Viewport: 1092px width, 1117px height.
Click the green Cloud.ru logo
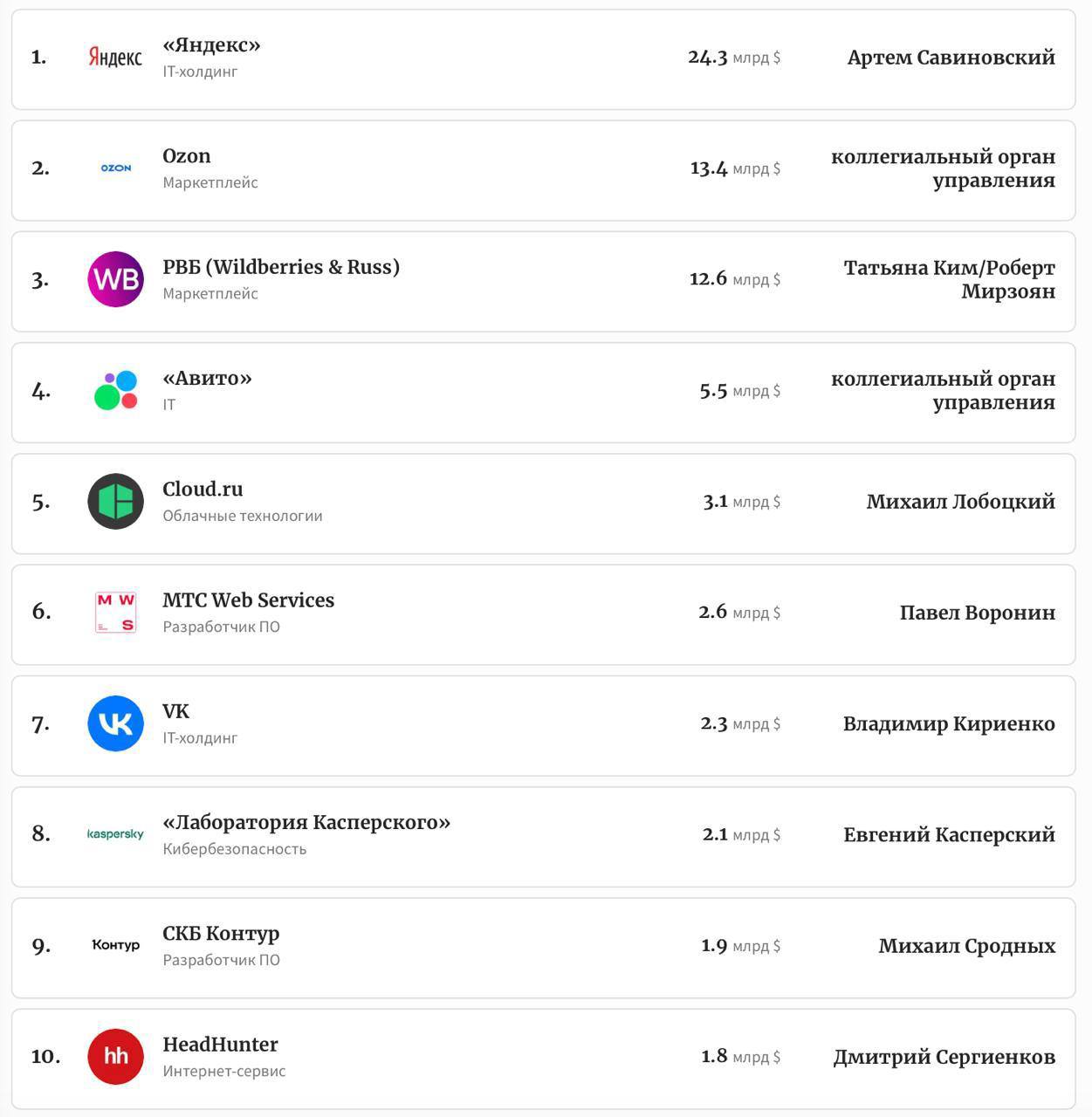pyautogui.click(x=115, y=501)
